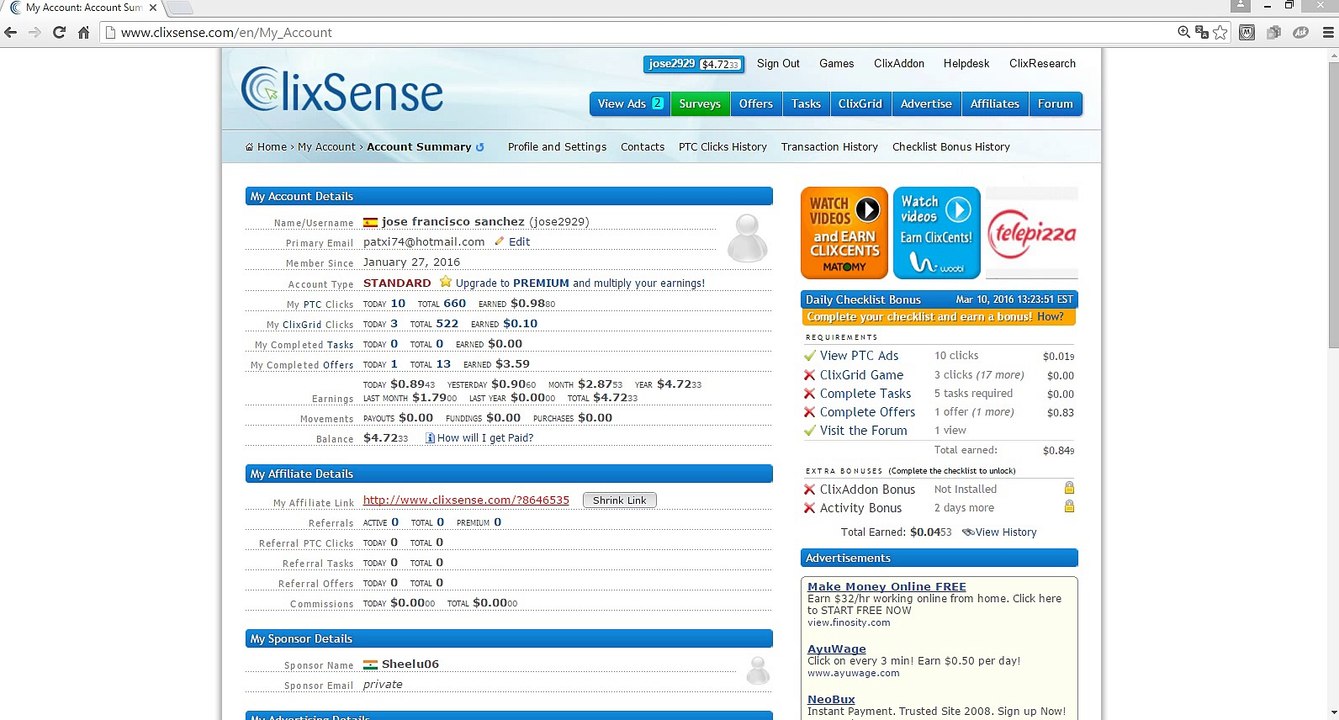Bookmark this page with the star icon

tap(1220, 32)
